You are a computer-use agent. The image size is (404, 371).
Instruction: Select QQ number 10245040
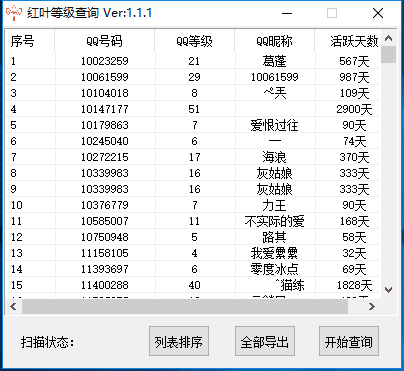105,141
